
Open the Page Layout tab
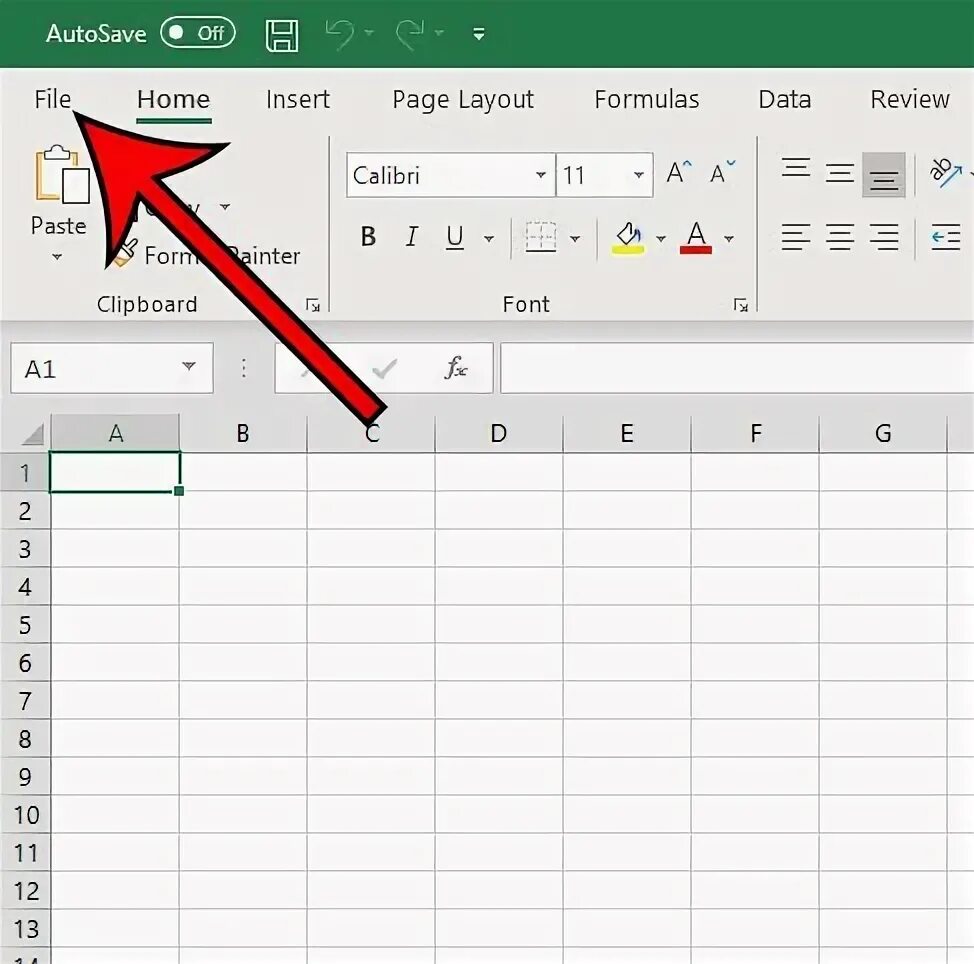point(463,100)
